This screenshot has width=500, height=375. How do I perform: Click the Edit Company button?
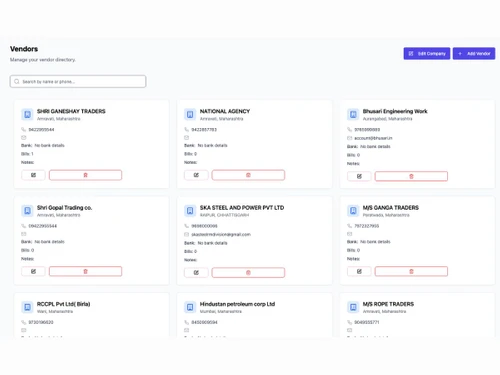427,53
